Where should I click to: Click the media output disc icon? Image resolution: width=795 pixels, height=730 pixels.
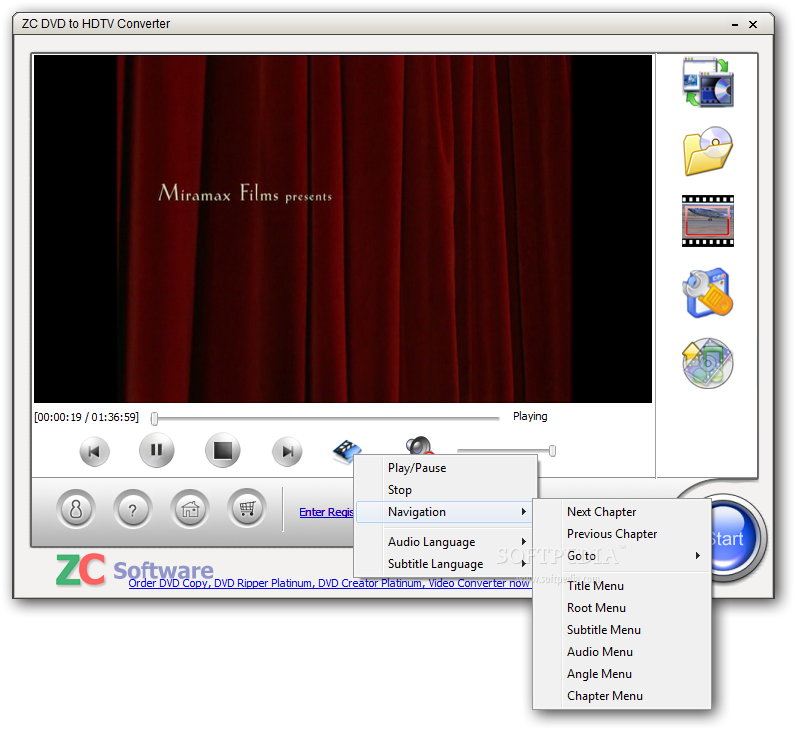tap(708, 363)
